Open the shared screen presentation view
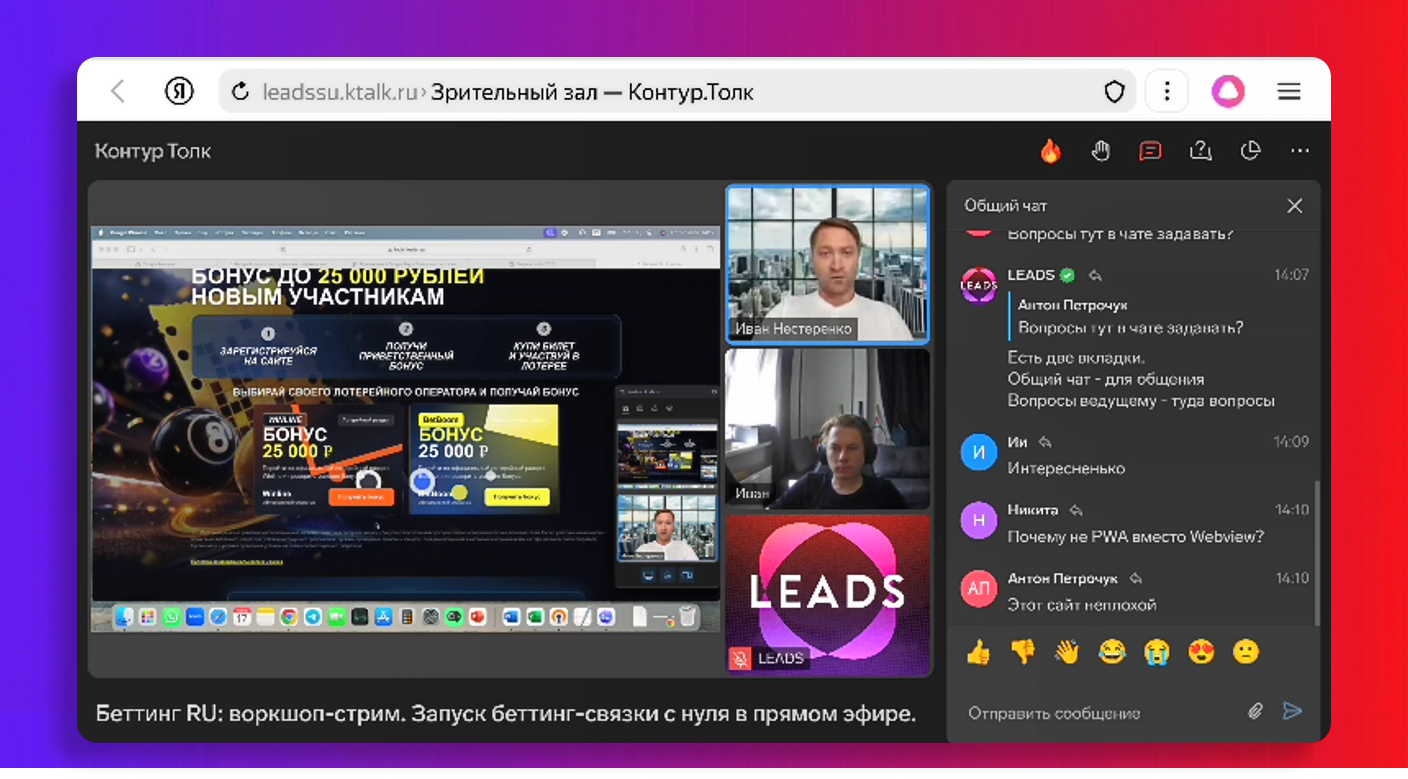Image resolution: width=1408 pixels, height=779 pixels. tap(405, 429)
